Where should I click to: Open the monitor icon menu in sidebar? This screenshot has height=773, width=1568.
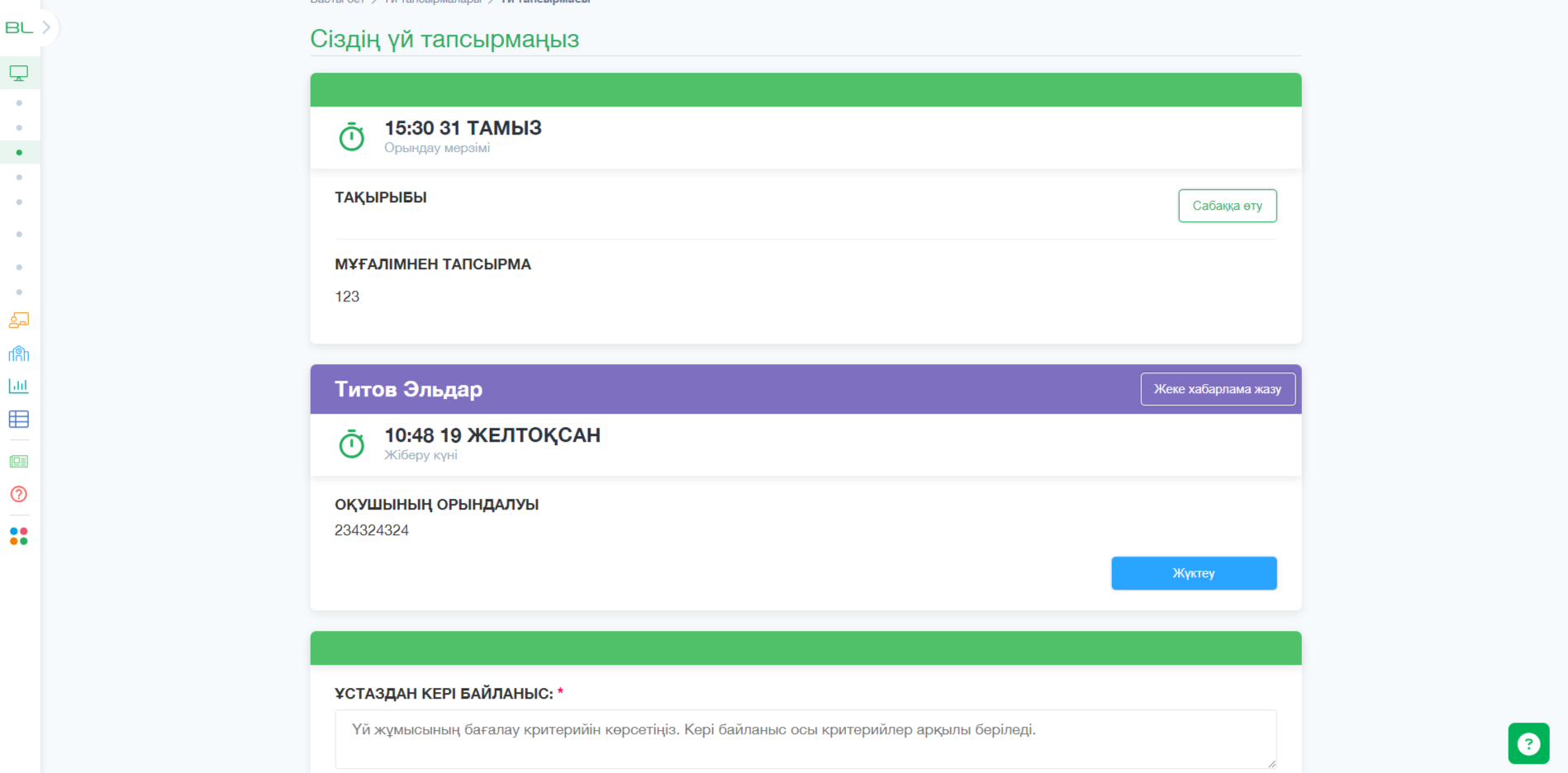click(19, 74)
